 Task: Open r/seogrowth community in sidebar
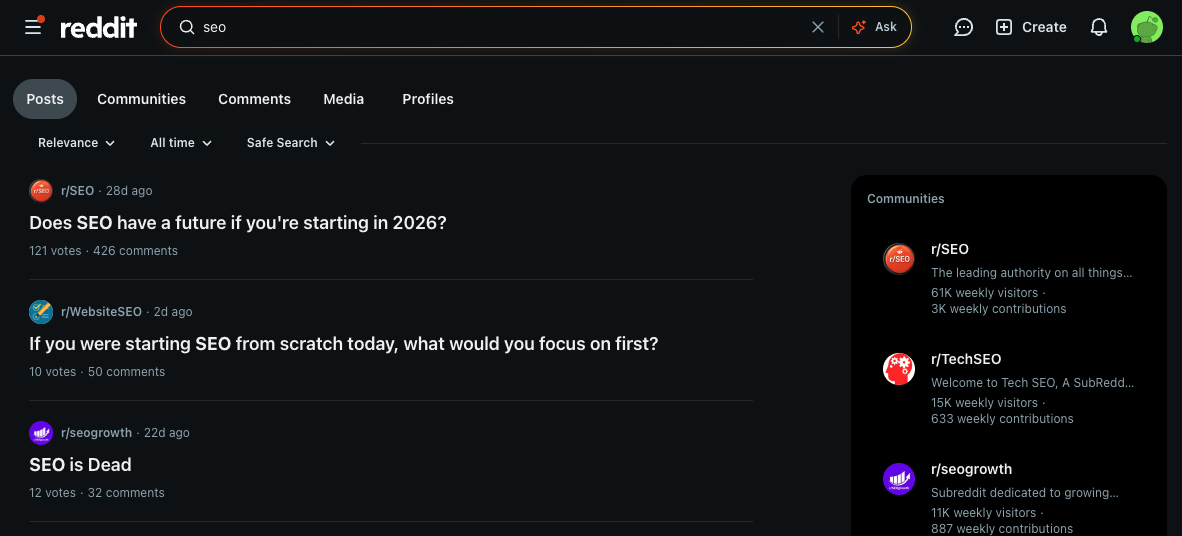(972, 469)
